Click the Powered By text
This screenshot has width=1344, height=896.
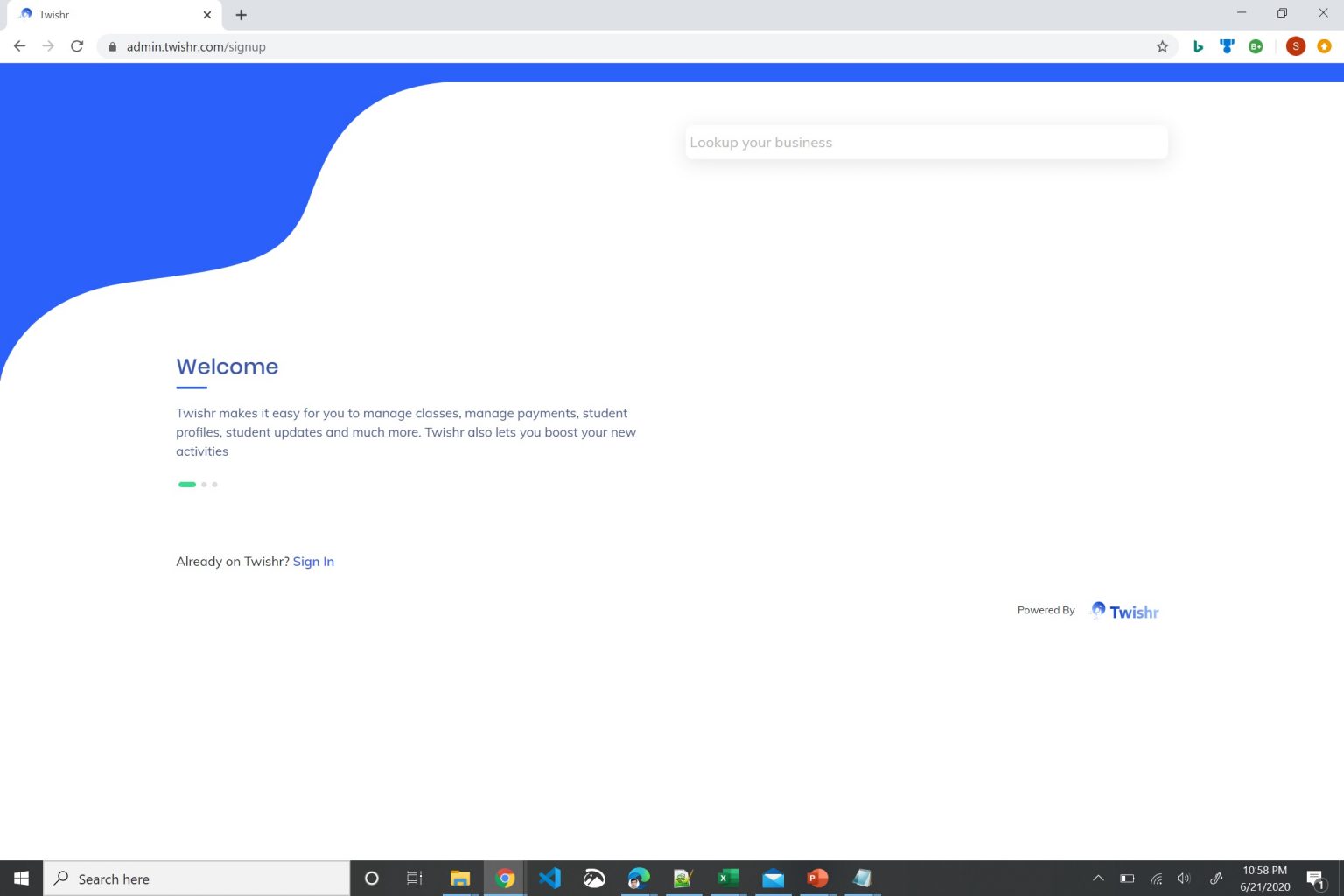tap(1046, 611)
